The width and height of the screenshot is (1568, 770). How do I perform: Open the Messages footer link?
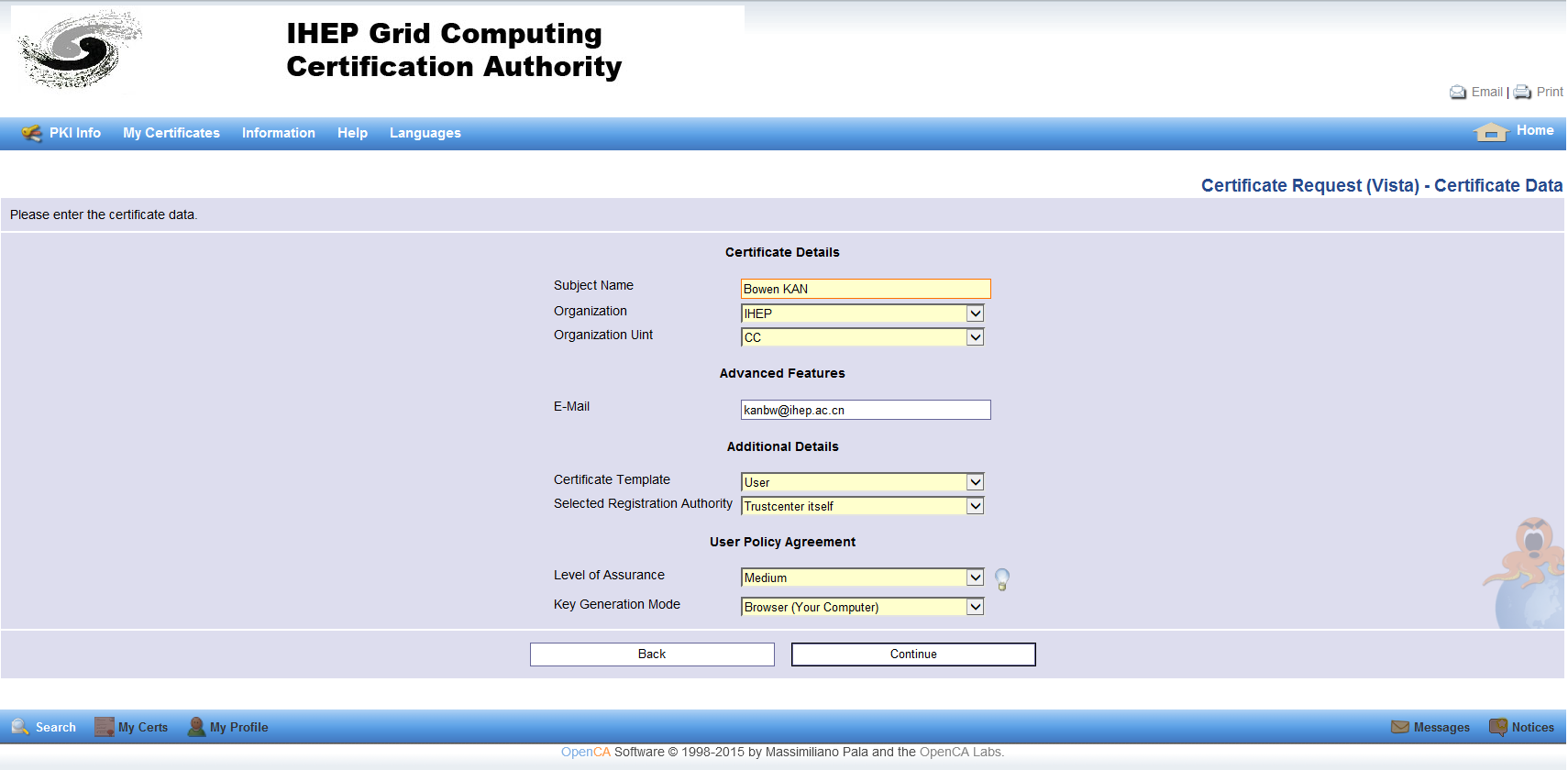[1441, 727]
